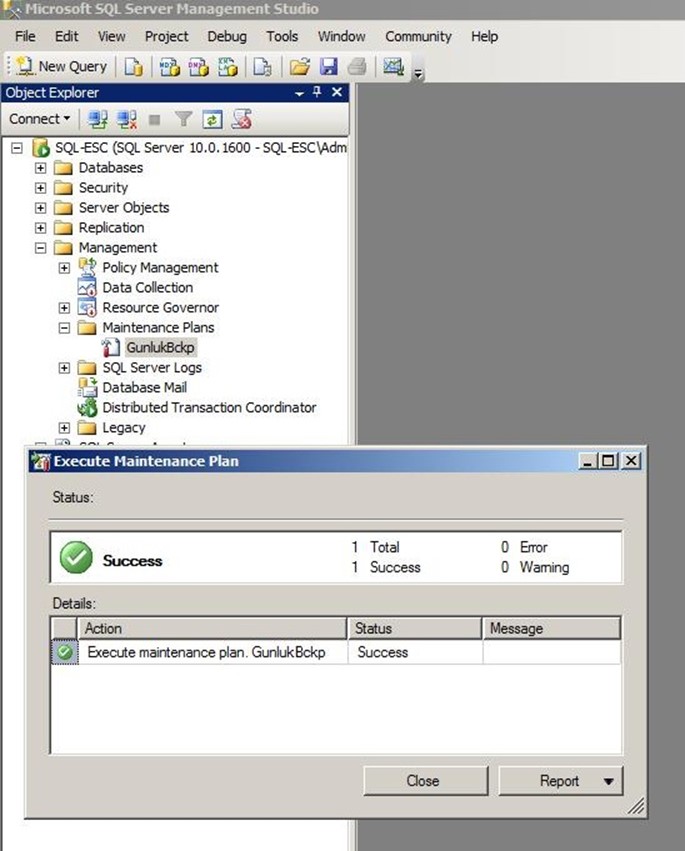
Task: Expand the Security folder
Action: (x=40, y=188)
